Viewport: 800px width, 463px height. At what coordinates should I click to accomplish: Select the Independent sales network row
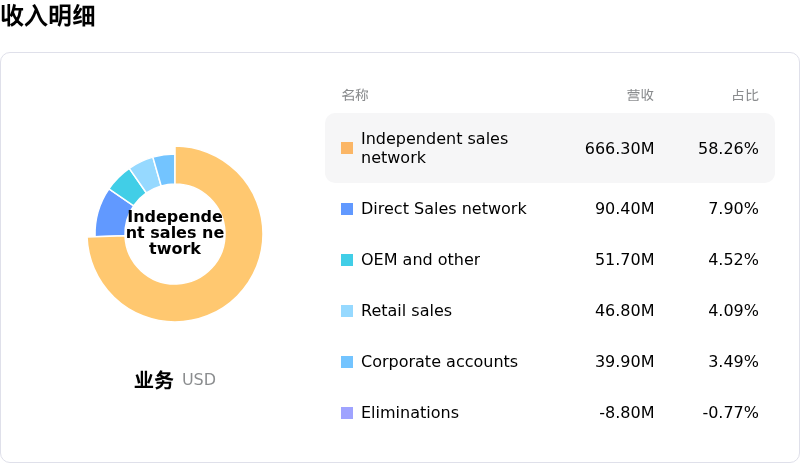[x=549, y=148]
